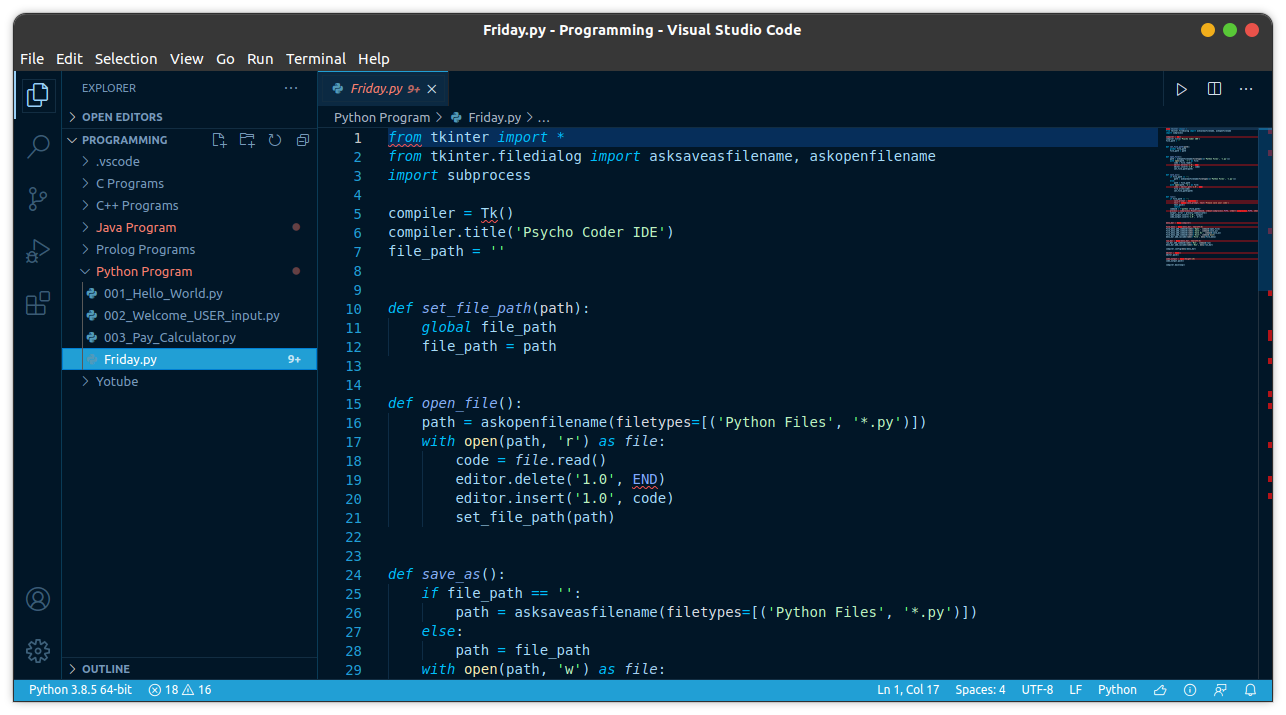Open the Selection menu
1286x715 pixels.
(126, 59)
